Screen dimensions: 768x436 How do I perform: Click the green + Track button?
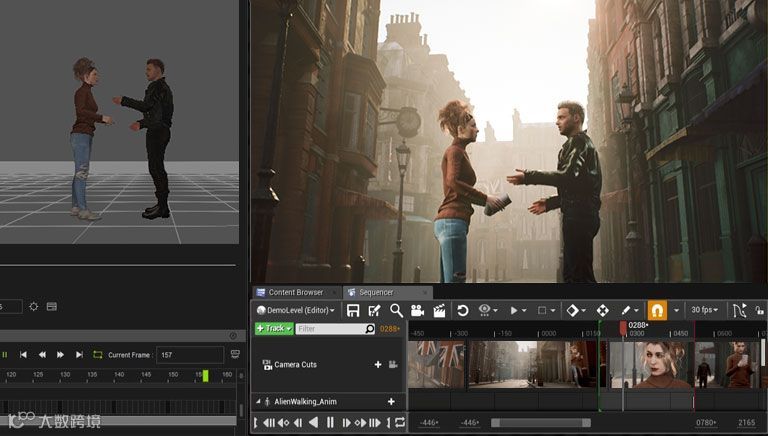coord(273,328)
